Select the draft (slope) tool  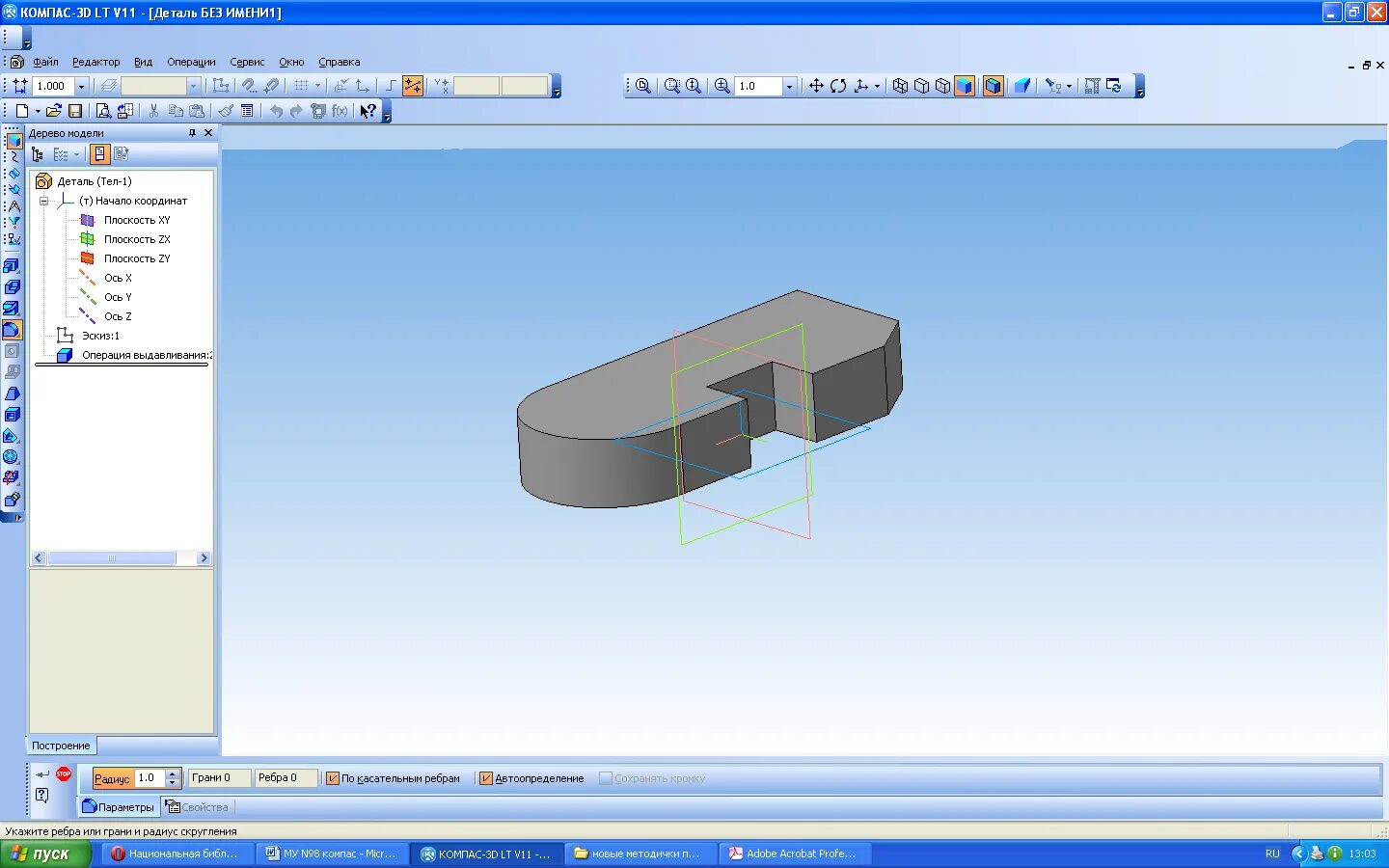point(12,393)
